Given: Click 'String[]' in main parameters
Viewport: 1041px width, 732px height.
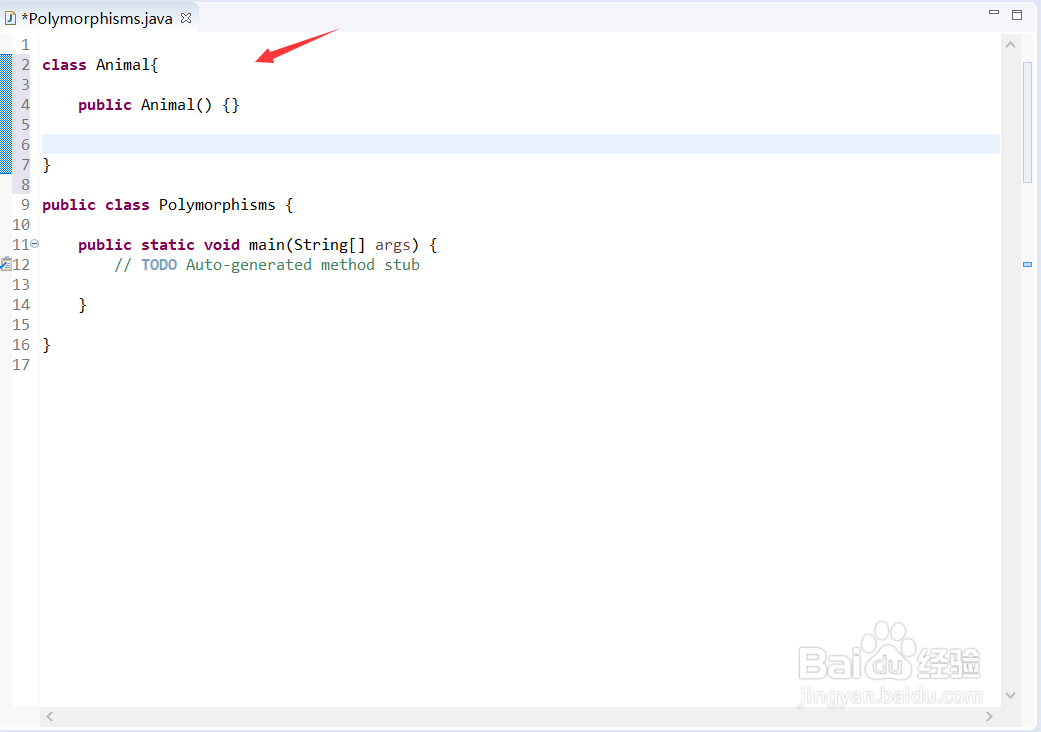Looking at the screenshot, I should [330, 245].
